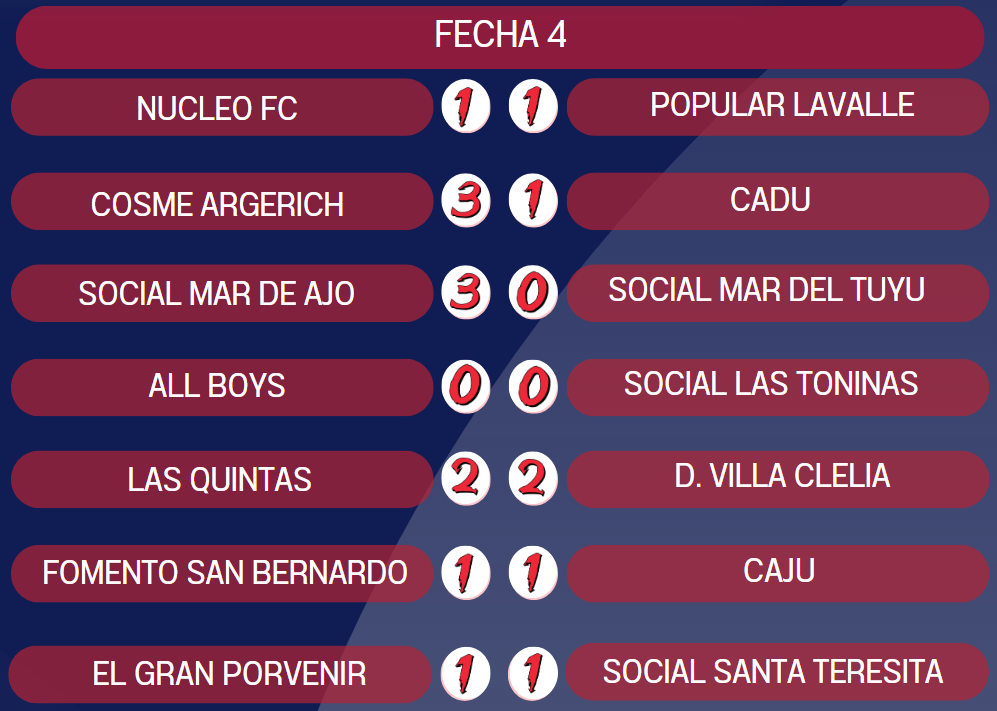Click the SOCIAL SANTA TERESITA label
This screenshot has width=997, height=711.
(773, 671)
